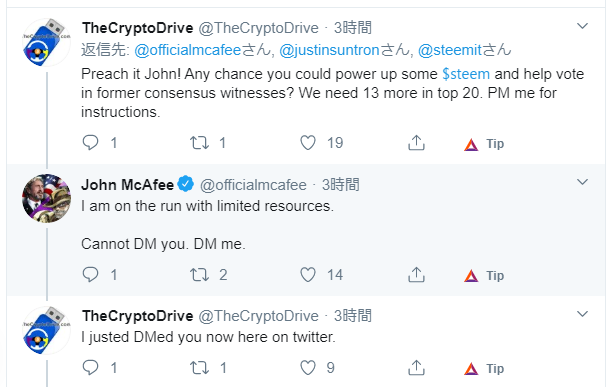Retweet the 'I justed DMed you' tweet
Screen dimensions: 613x387
click(x=199, y=367)
